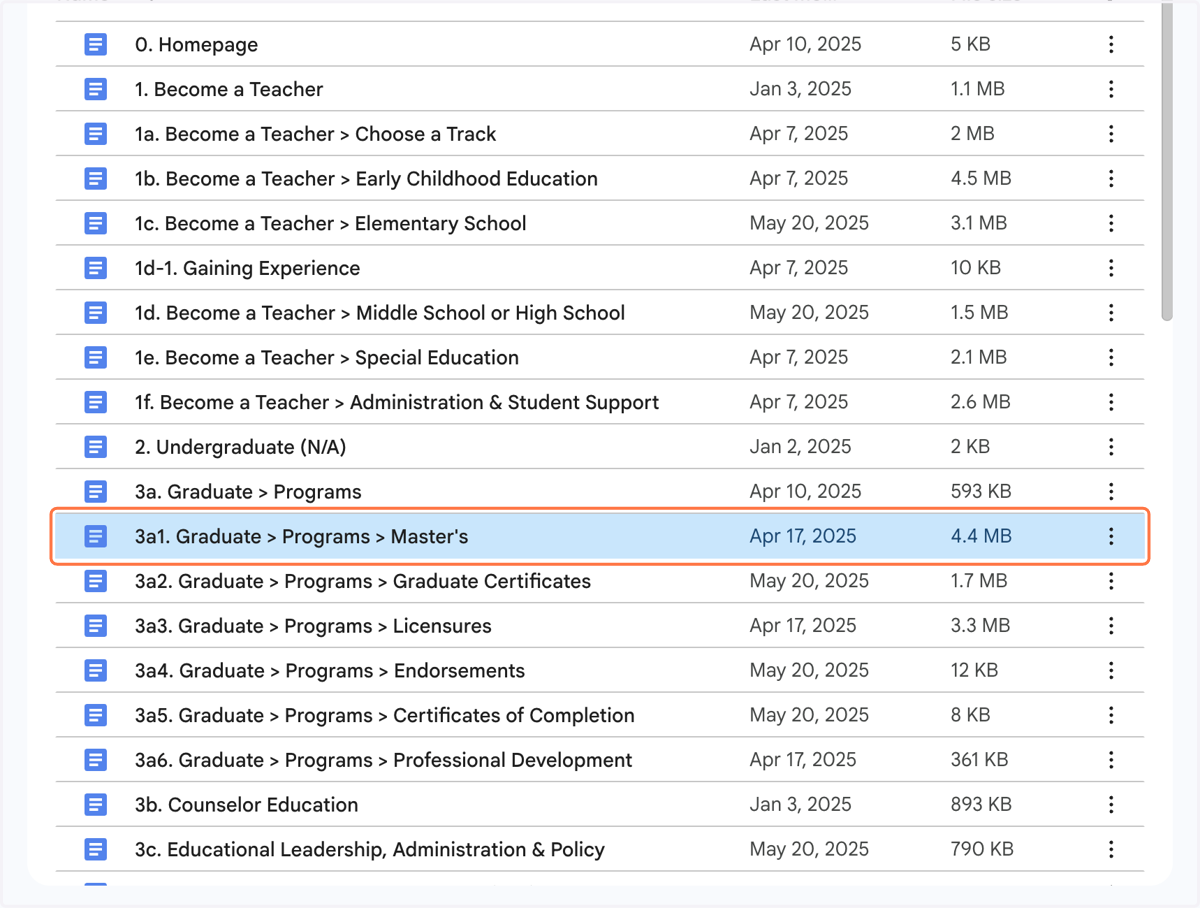This screenshot has height=908, width=1200.
Task: Click the three-dot menu on the highlighted Master's row
Action: click(1111, 537)
